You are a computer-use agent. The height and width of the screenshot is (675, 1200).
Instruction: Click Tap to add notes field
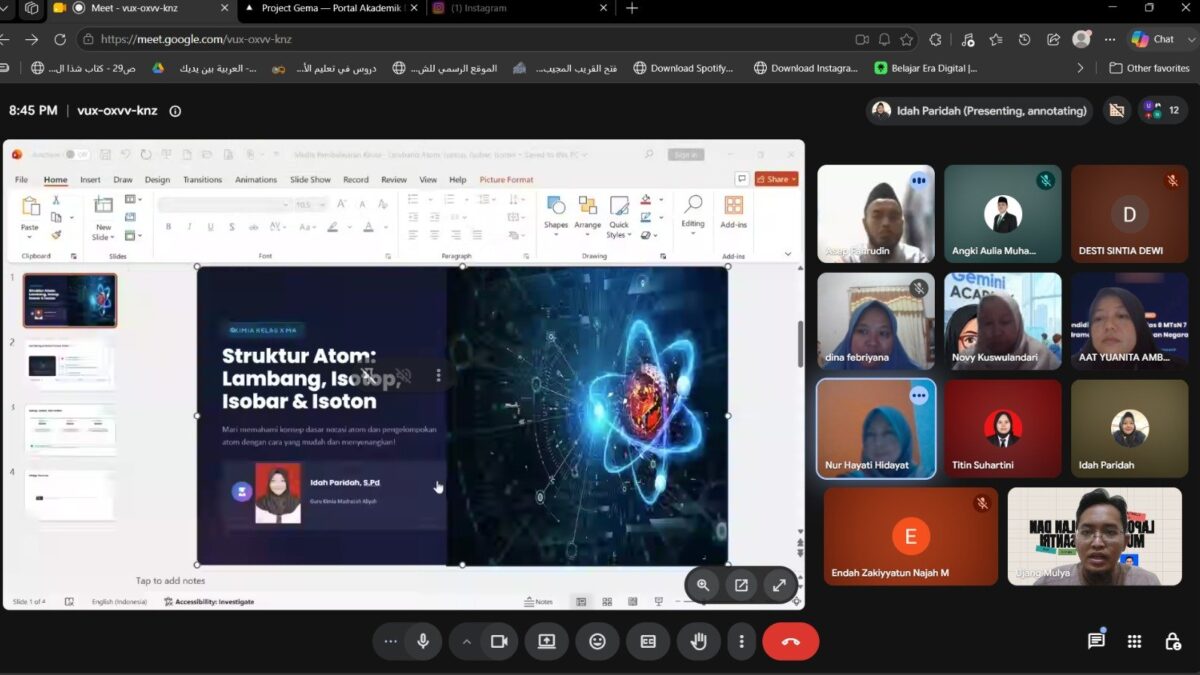tap(171, 581)
